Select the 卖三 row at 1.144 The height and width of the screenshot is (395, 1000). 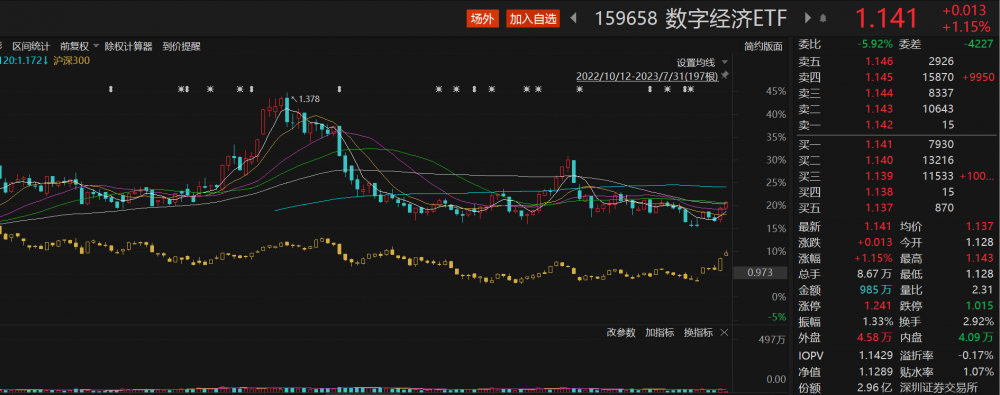click(x=896, y=93)
